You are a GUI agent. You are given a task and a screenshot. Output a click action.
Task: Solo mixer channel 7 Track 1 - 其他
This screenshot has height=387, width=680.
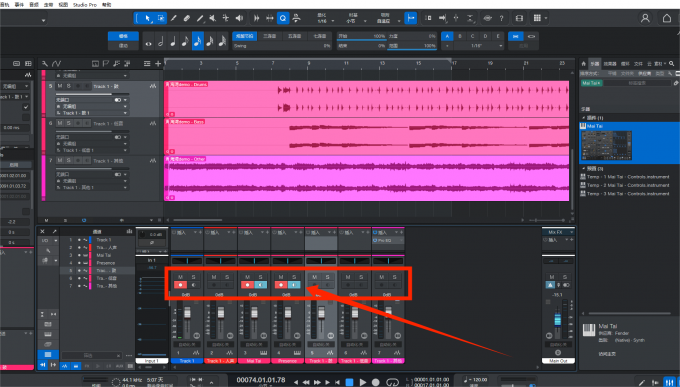pyautogui.click(x=395, y=277)
